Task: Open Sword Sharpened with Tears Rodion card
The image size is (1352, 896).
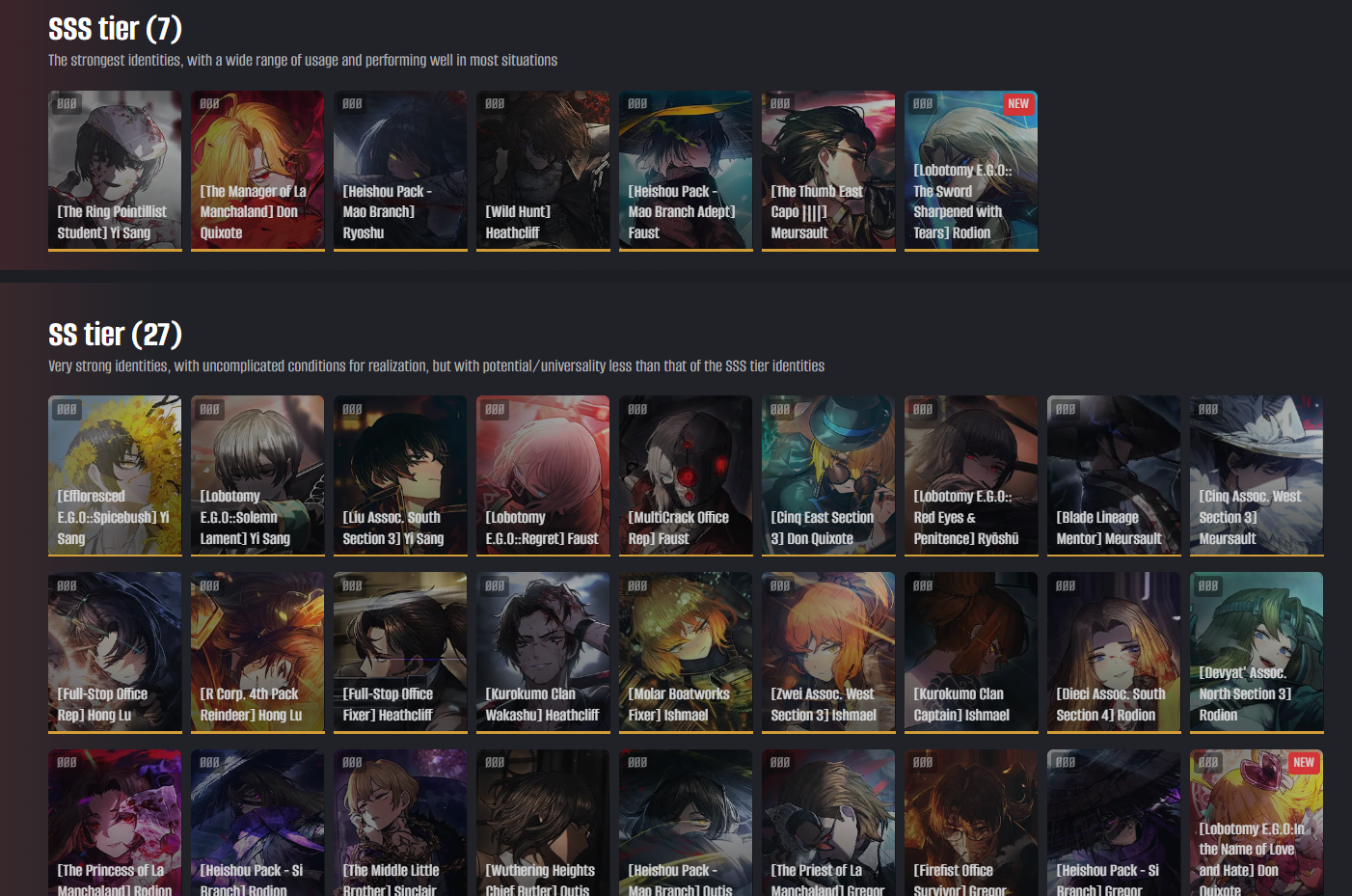Action: [x=971, y=171]
